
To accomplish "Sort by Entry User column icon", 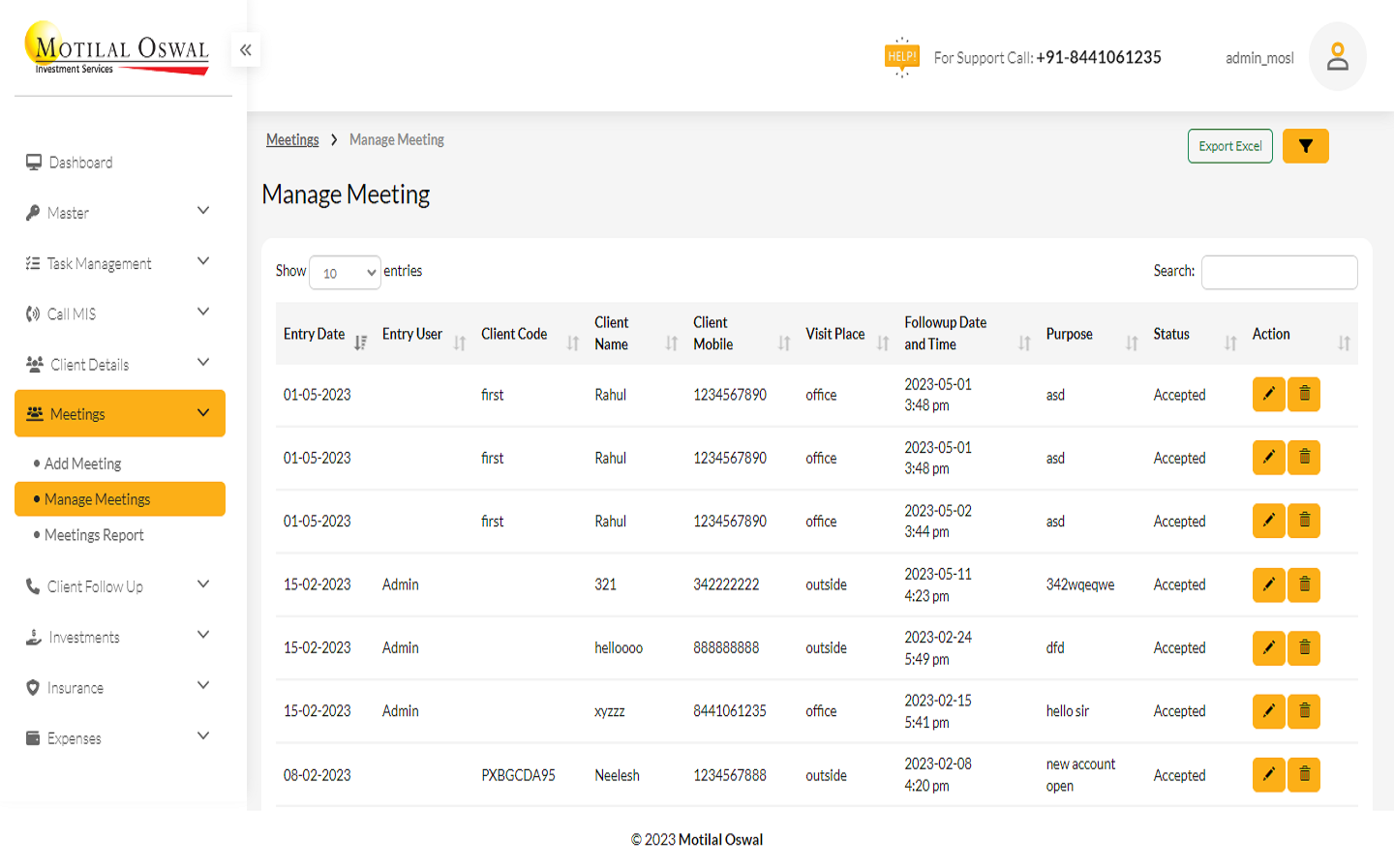I will tap(460, 343).
